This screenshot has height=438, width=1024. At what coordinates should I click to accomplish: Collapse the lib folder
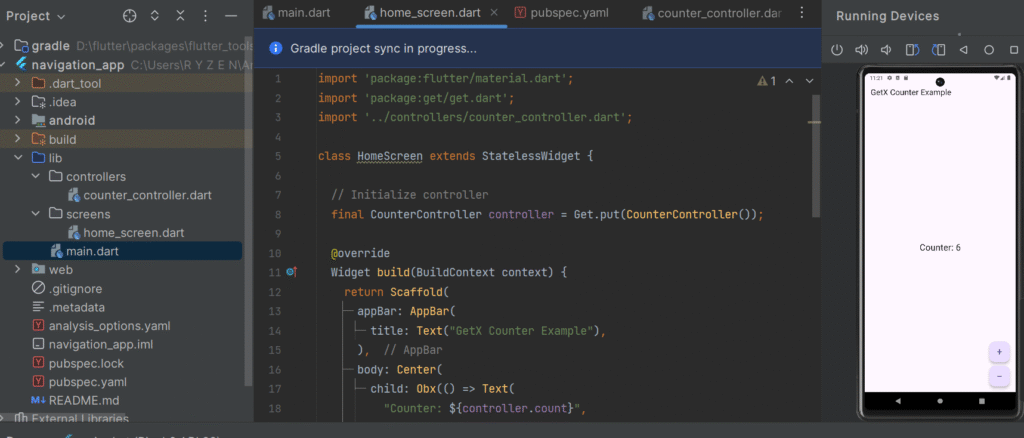[x=19, y=158]
